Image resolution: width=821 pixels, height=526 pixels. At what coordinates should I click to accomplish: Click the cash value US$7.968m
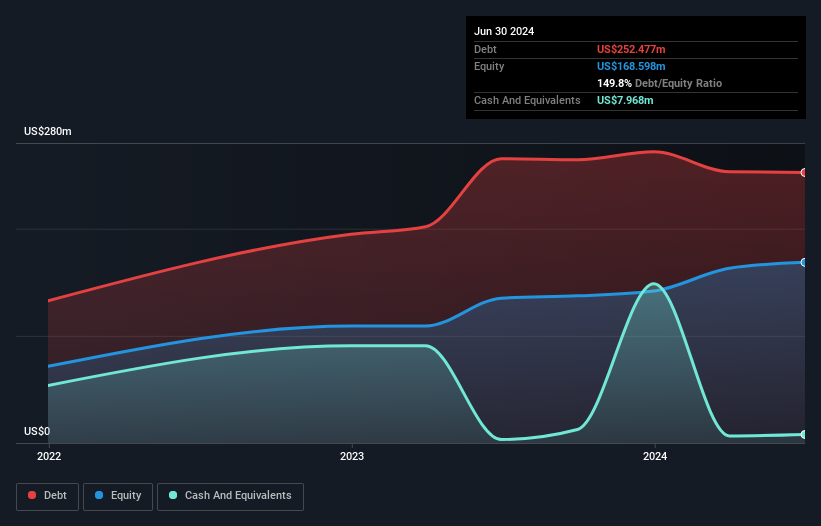625,100
